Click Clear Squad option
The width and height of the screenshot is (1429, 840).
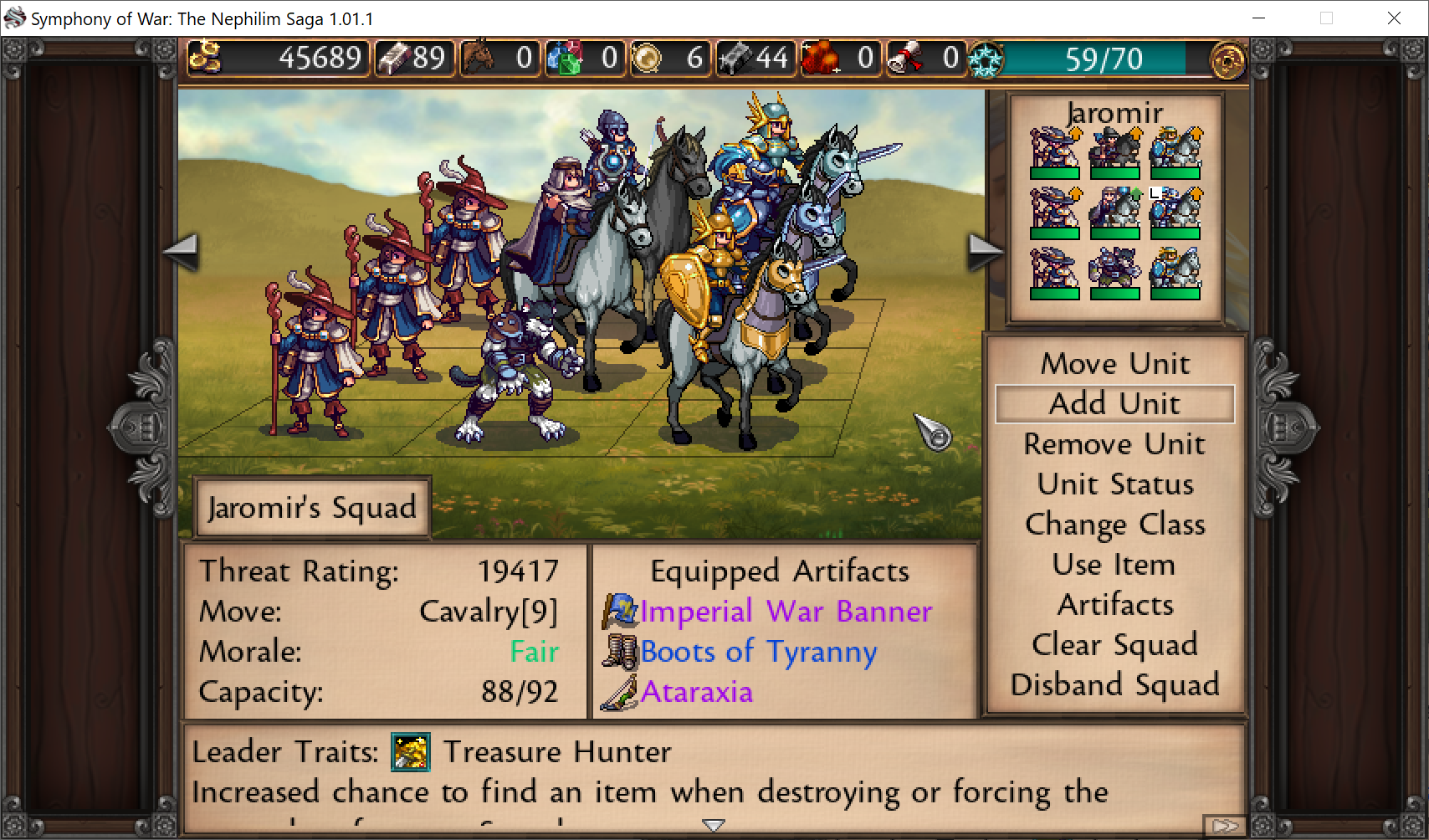click(1115, 645)
